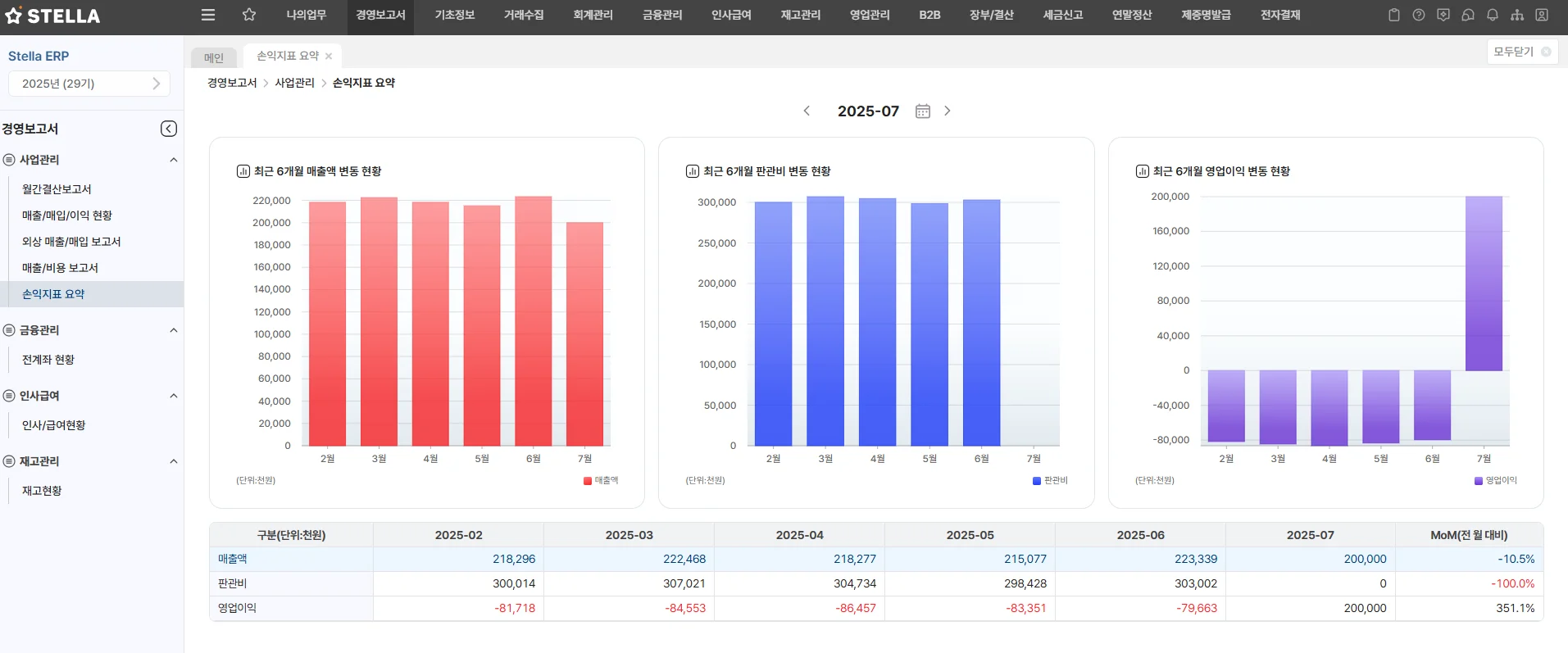
Task: Open the hamburger menu in top bar
Action: click(208, 15)
